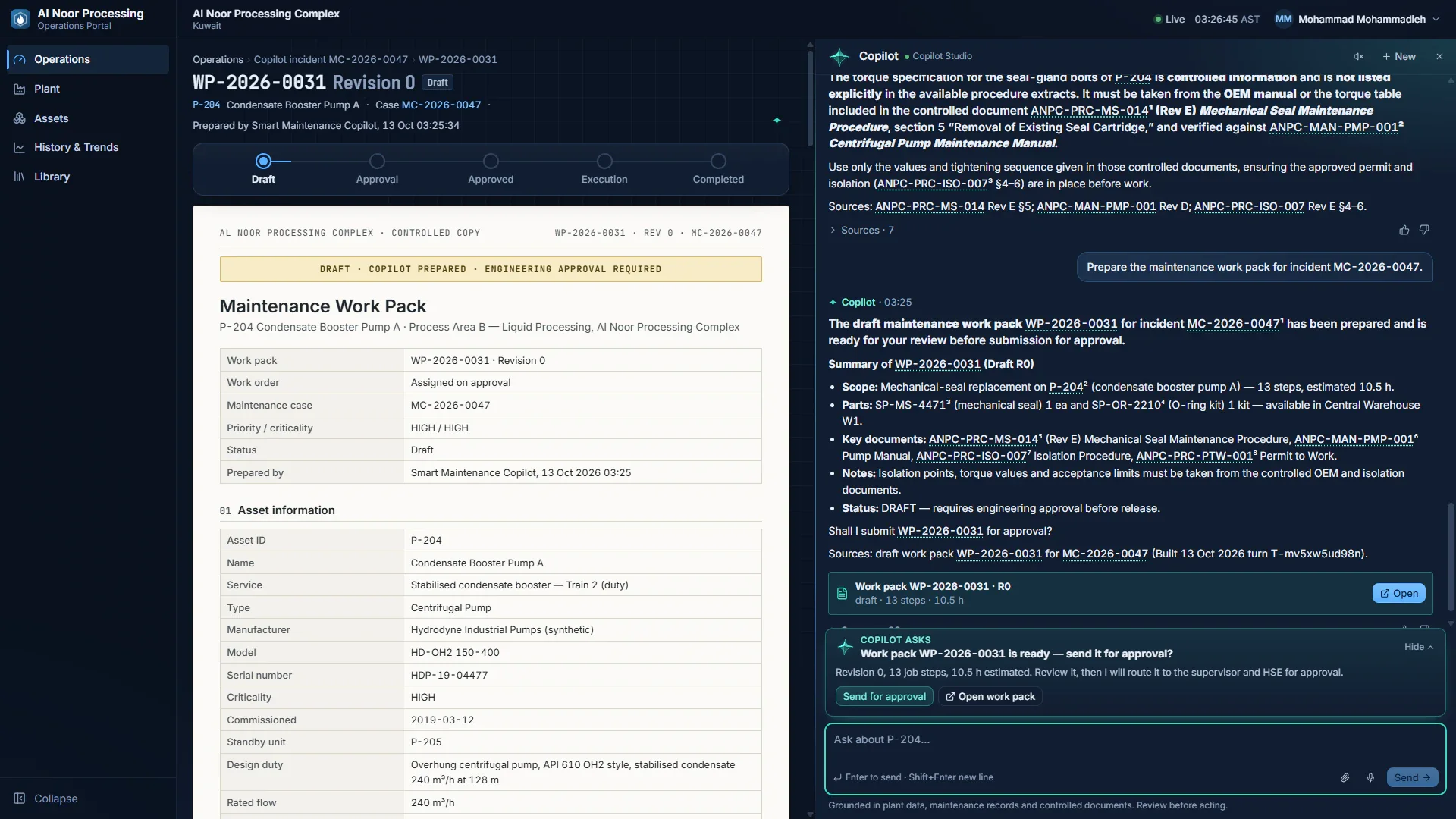The width and height of the screenshot is (1456, 819).
Task: Start a new Copilot chat
Action: coord(1399,57)
